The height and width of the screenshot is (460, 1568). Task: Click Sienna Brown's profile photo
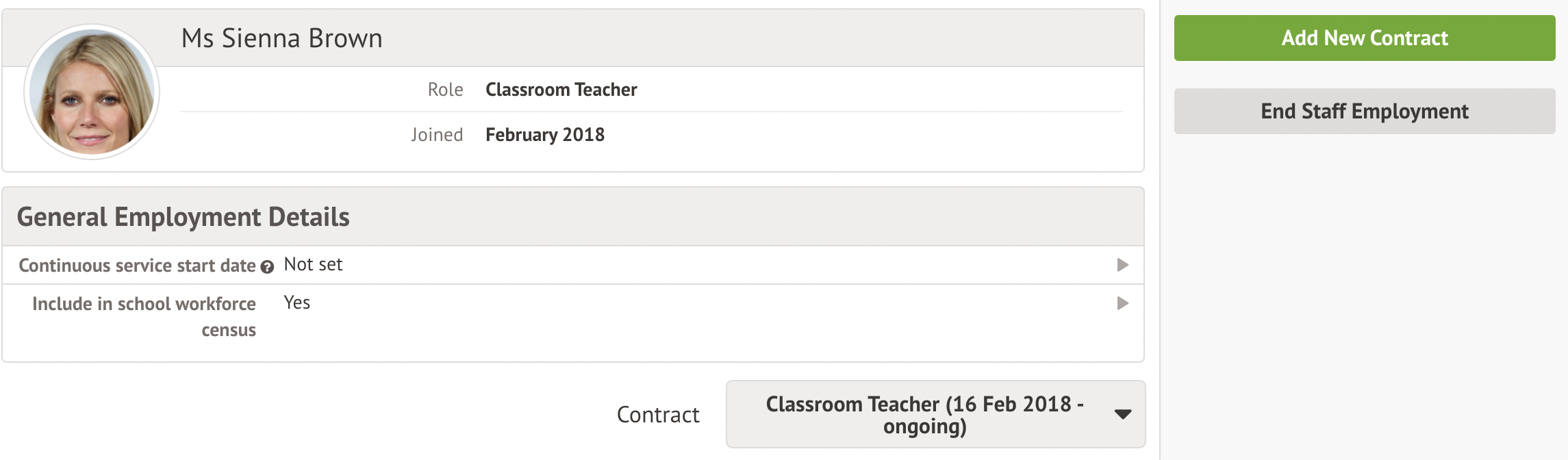[x=92, y=92]
